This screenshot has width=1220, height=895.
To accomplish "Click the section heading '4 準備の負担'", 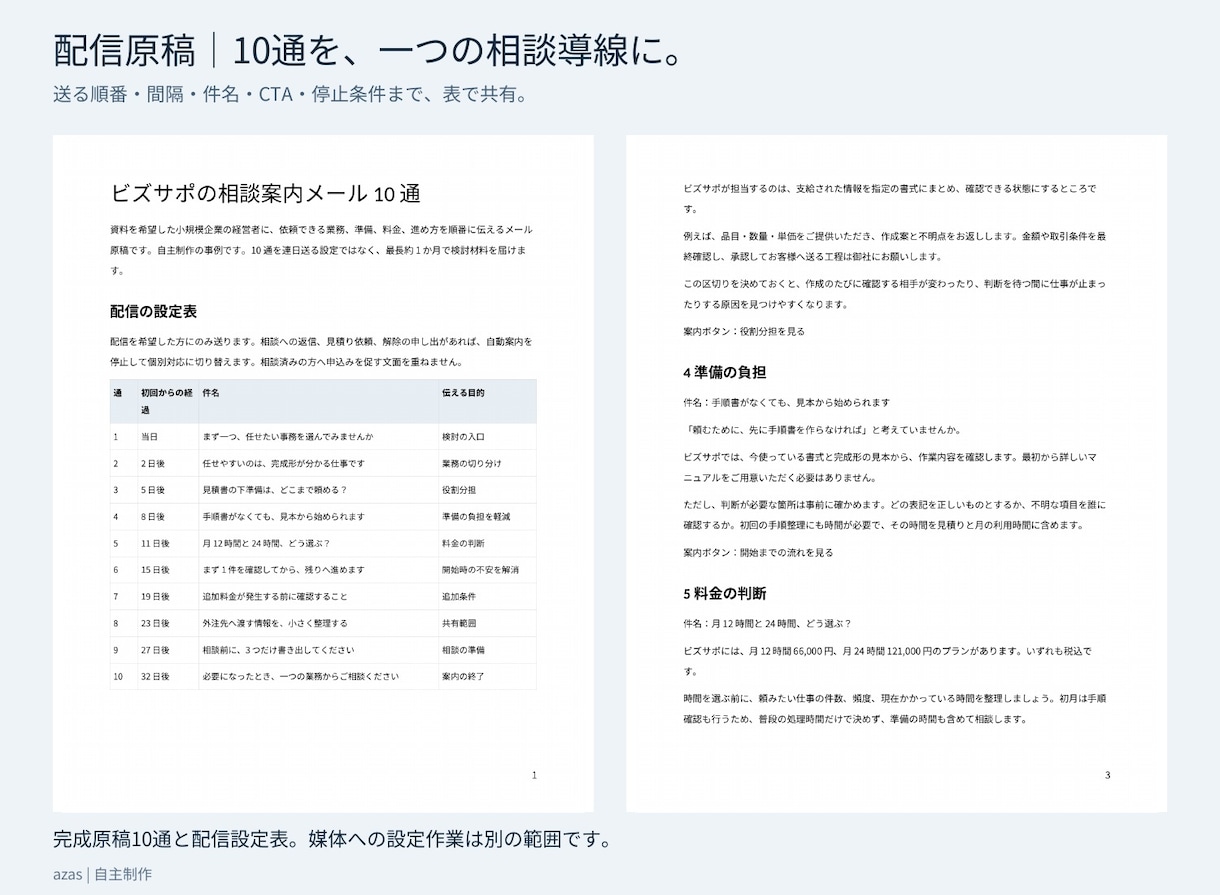I will click(x=725, y=372).
